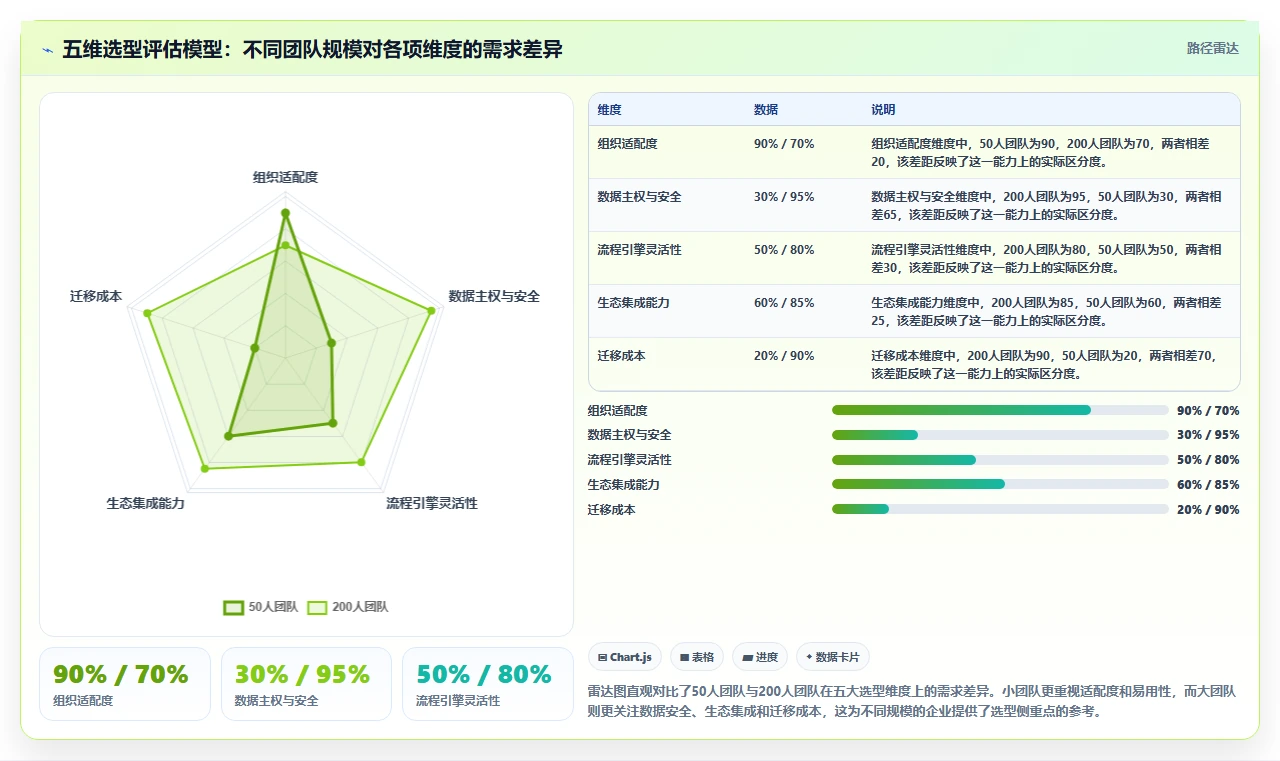Image resolution: width=1280 pixels, height=761 pixels.
Task: Click the 200人团队 legend color box
Action: click(317, 607)
